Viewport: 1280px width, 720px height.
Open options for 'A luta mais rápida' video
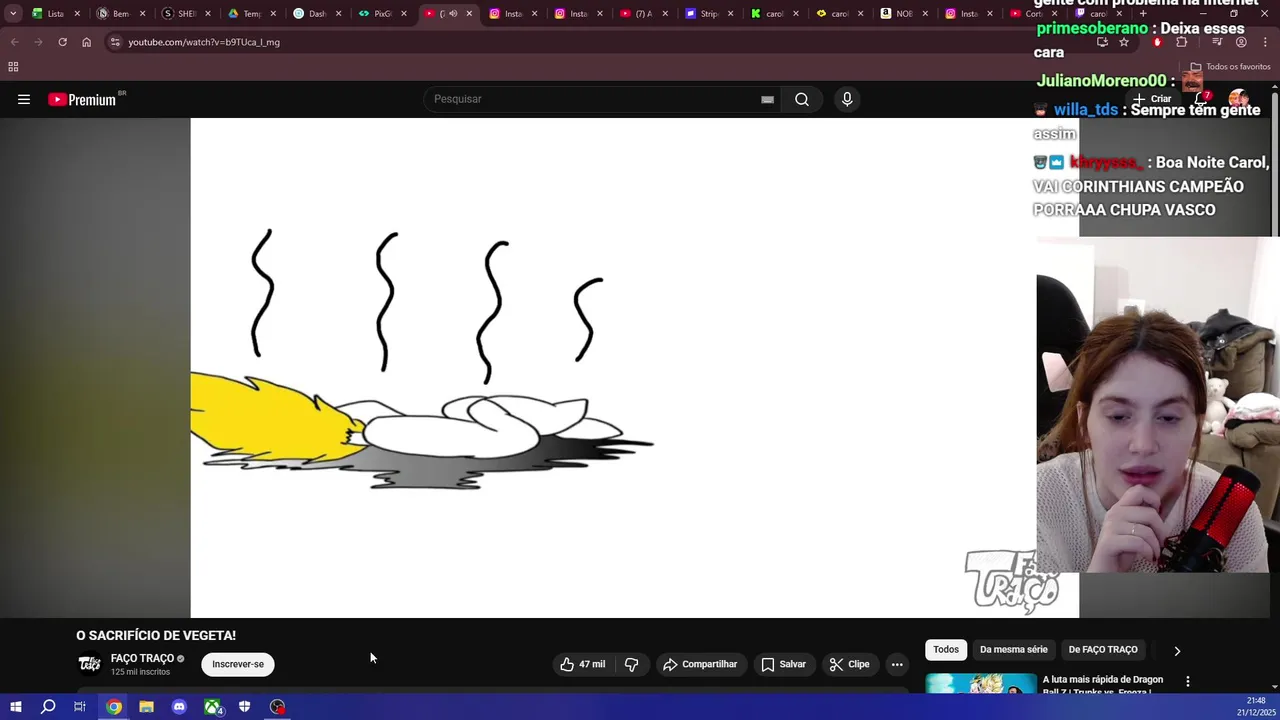pos(1188,681)
